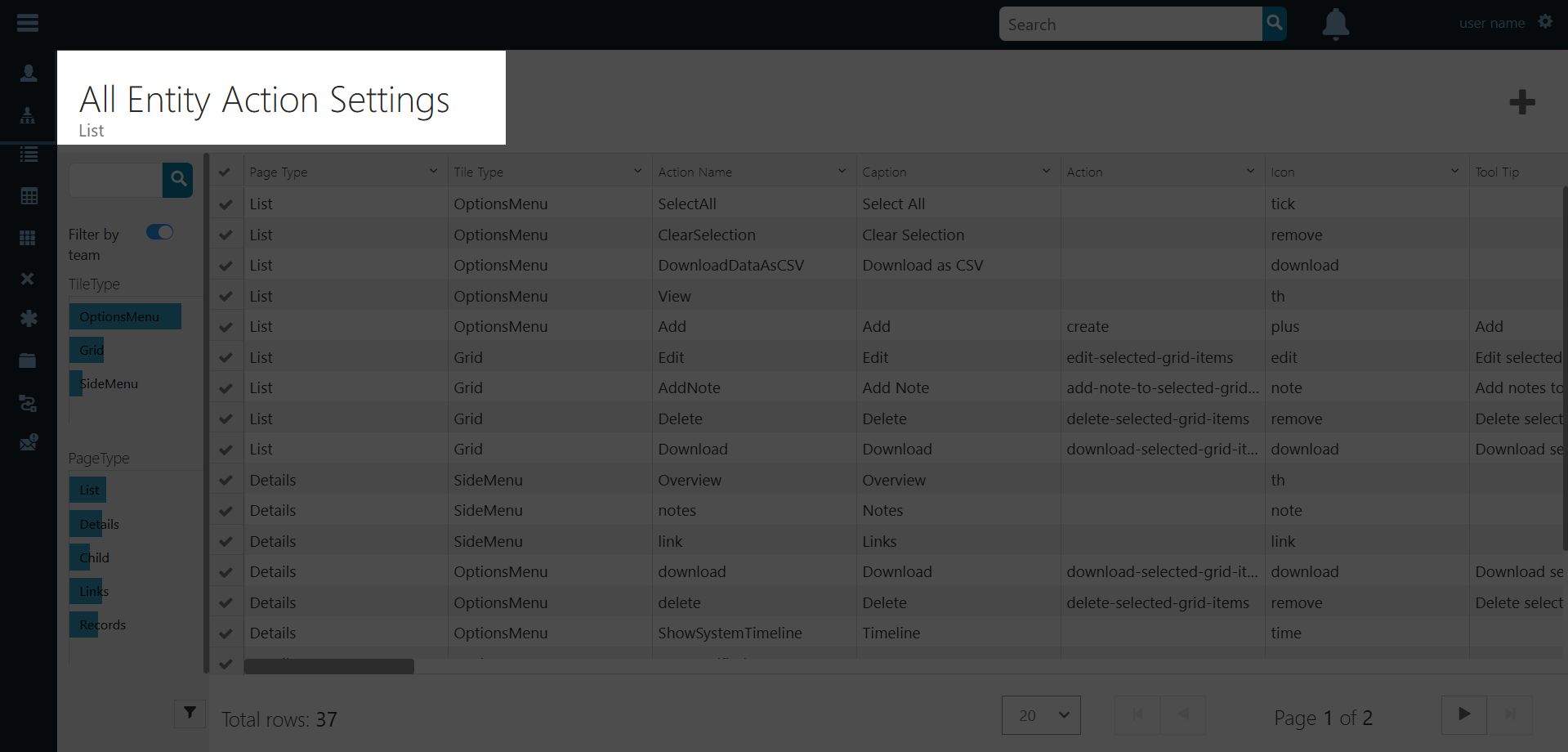Uncheck the SelectAll row checkbox

tap(226, 204)
